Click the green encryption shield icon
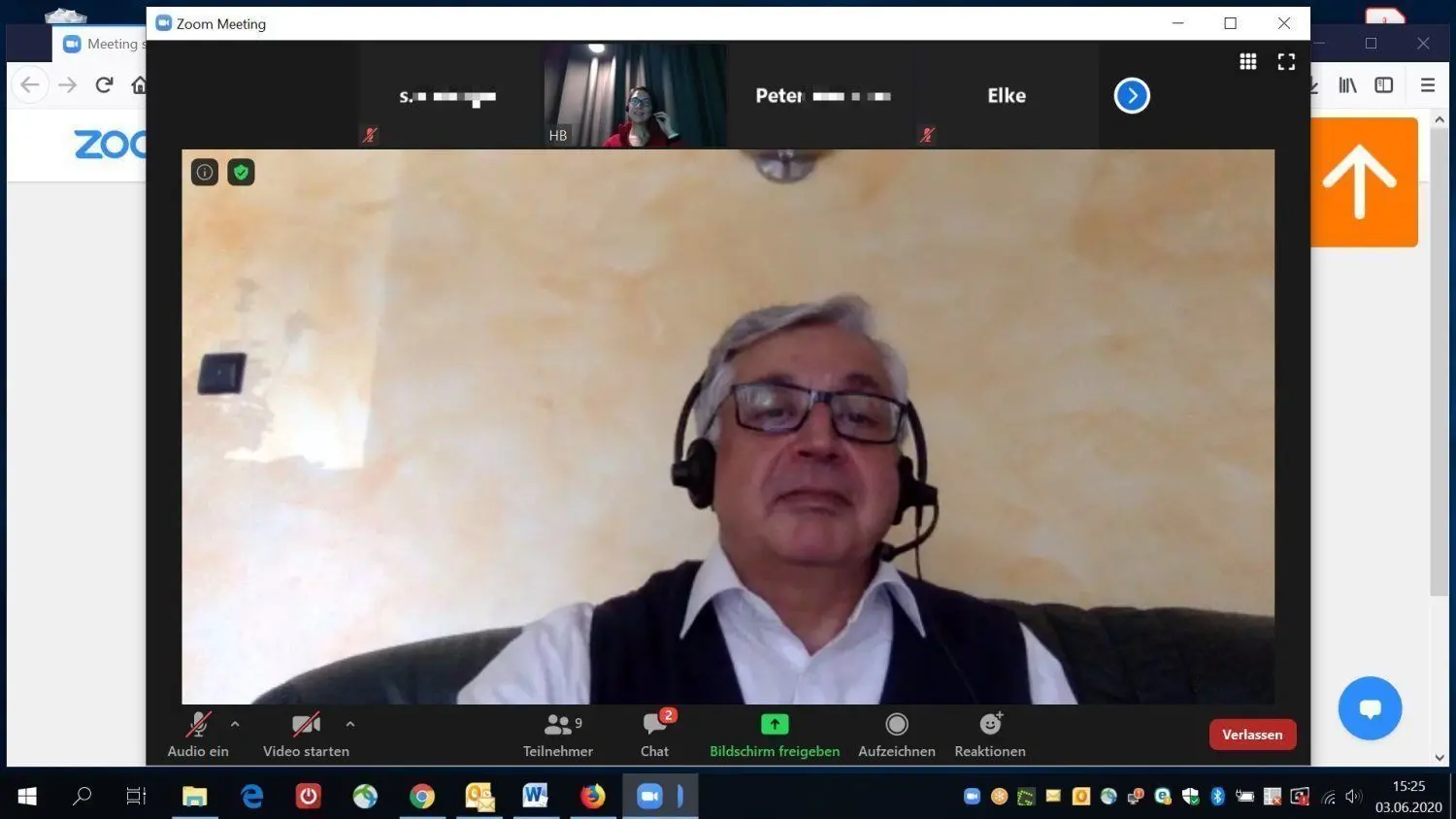The height and width of the screenshot is (819, 1456). click(x=241, y=173)
